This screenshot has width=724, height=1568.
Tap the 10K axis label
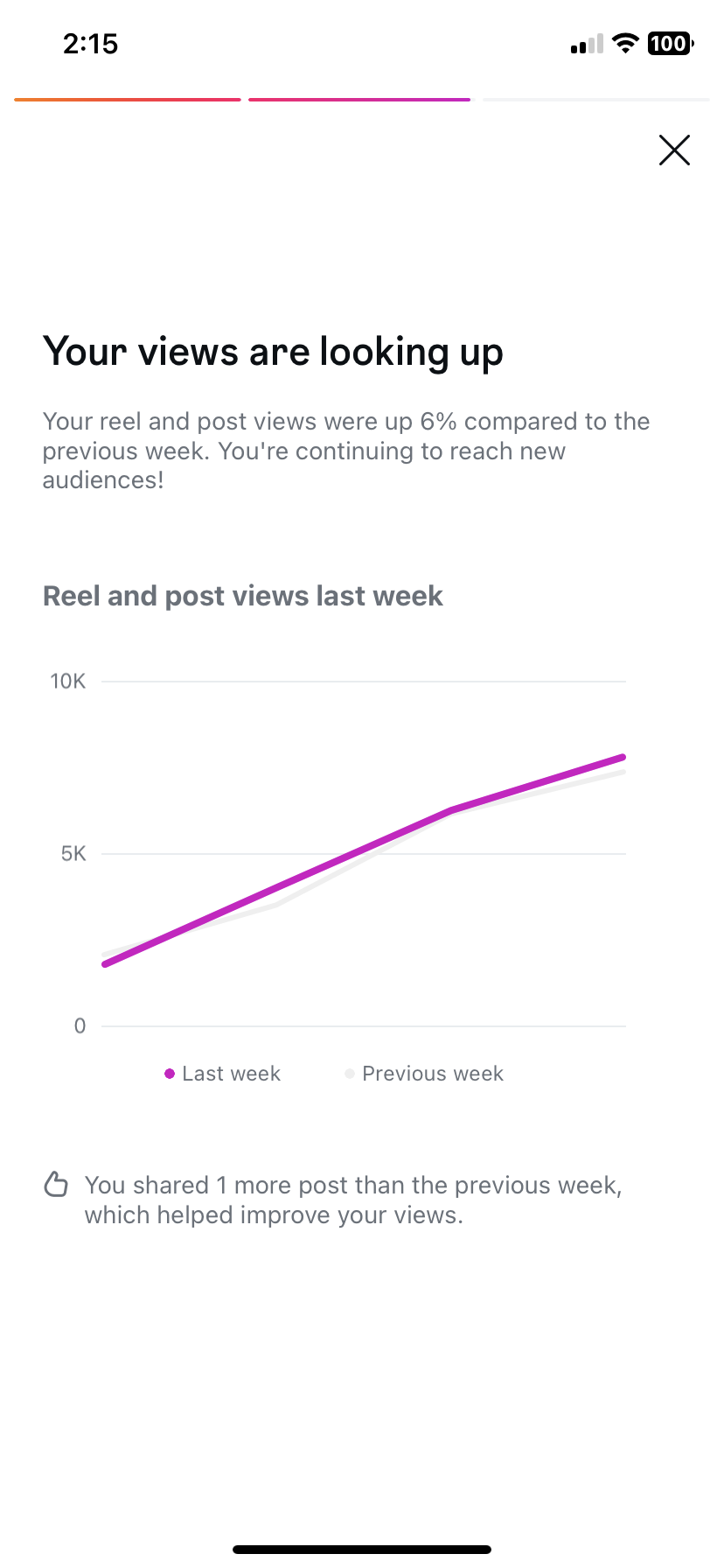[68, 682]
